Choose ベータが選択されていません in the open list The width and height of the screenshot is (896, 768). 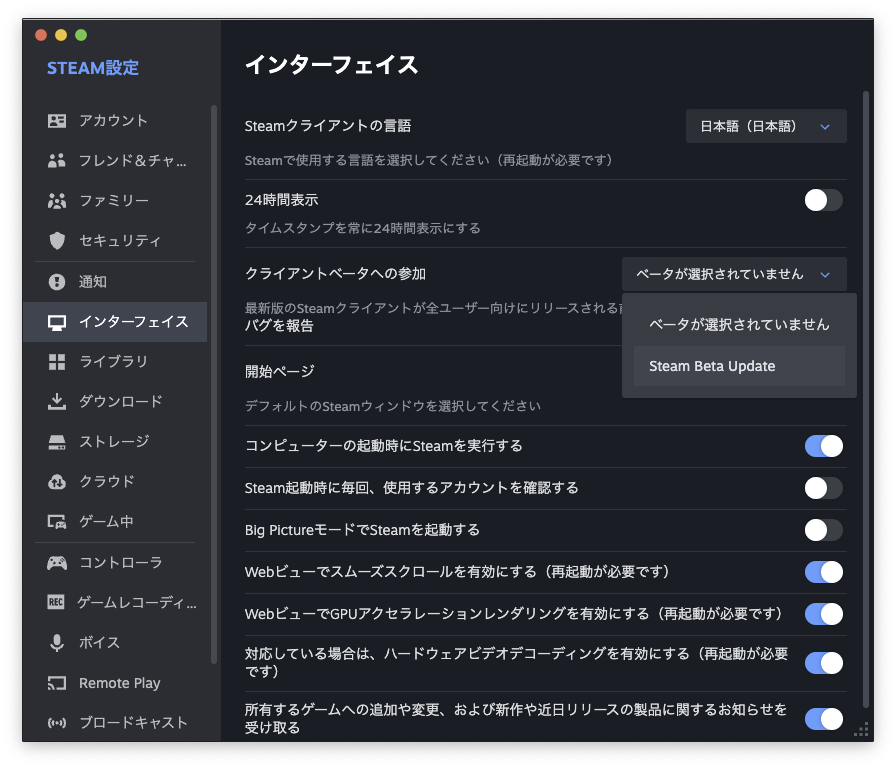tap(739, 325)
